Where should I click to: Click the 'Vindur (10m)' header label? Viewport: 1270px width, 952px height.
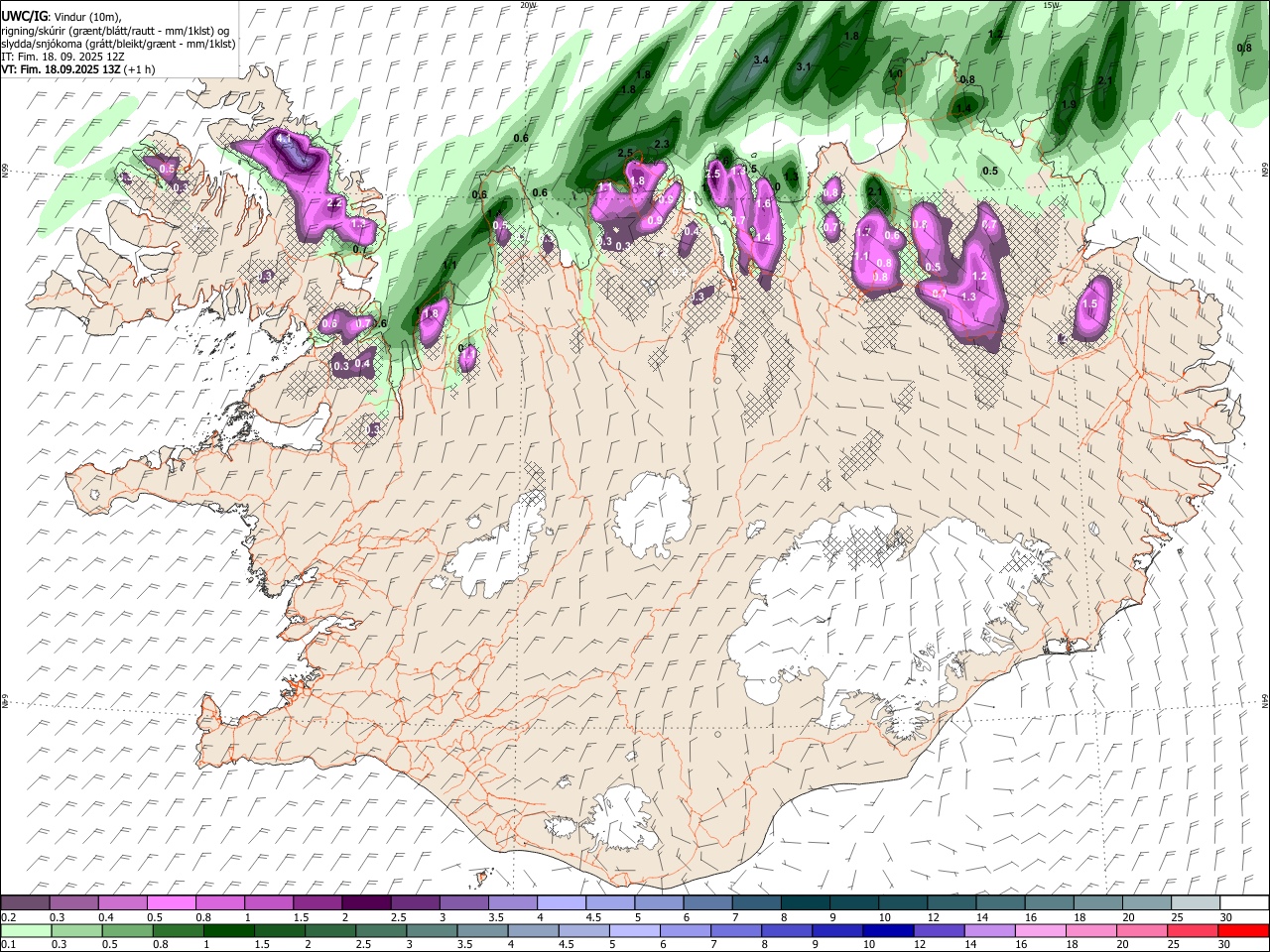click(86, 17)
